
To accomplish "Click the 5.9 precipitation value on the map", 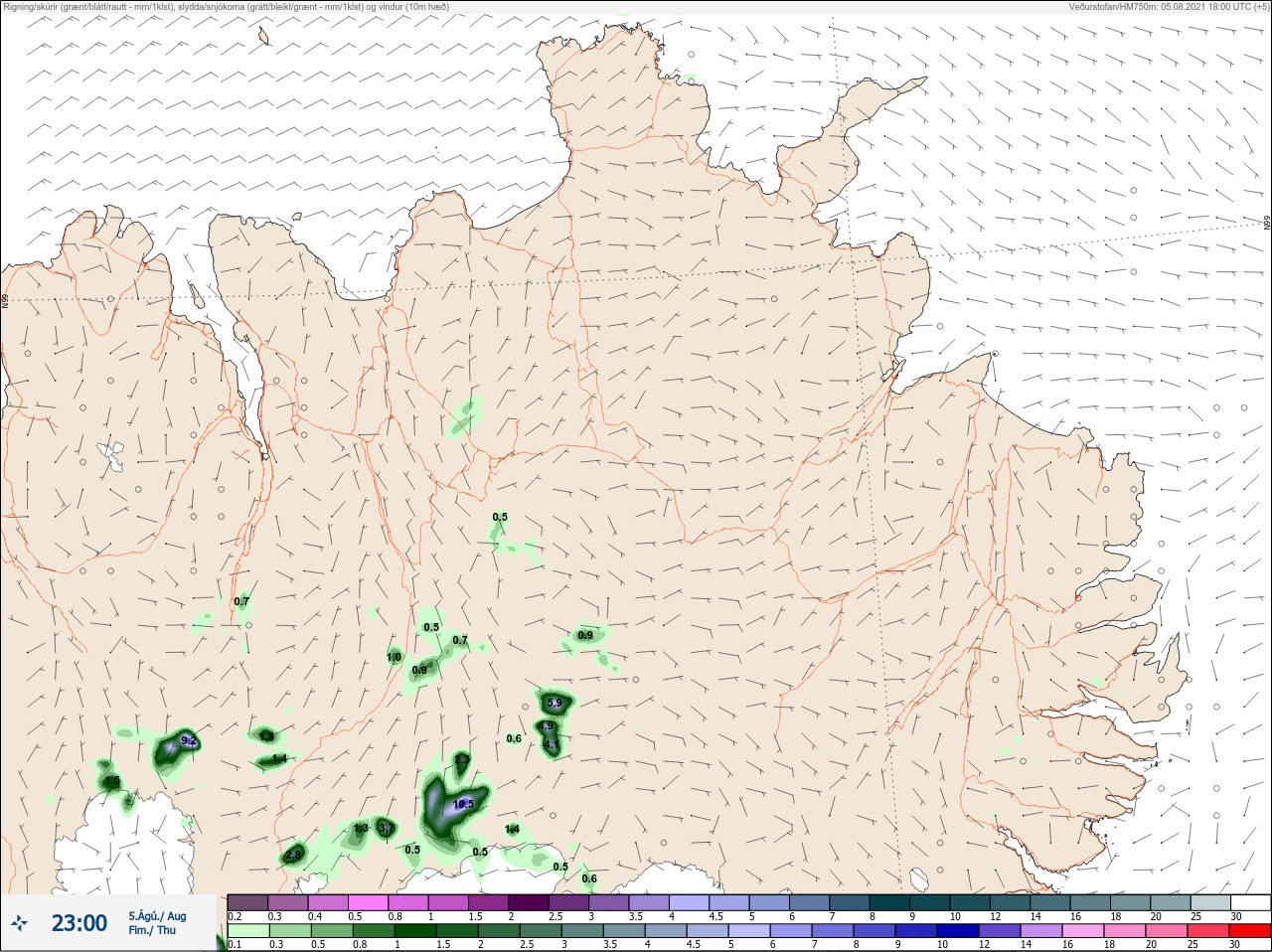I will point(555,703).
